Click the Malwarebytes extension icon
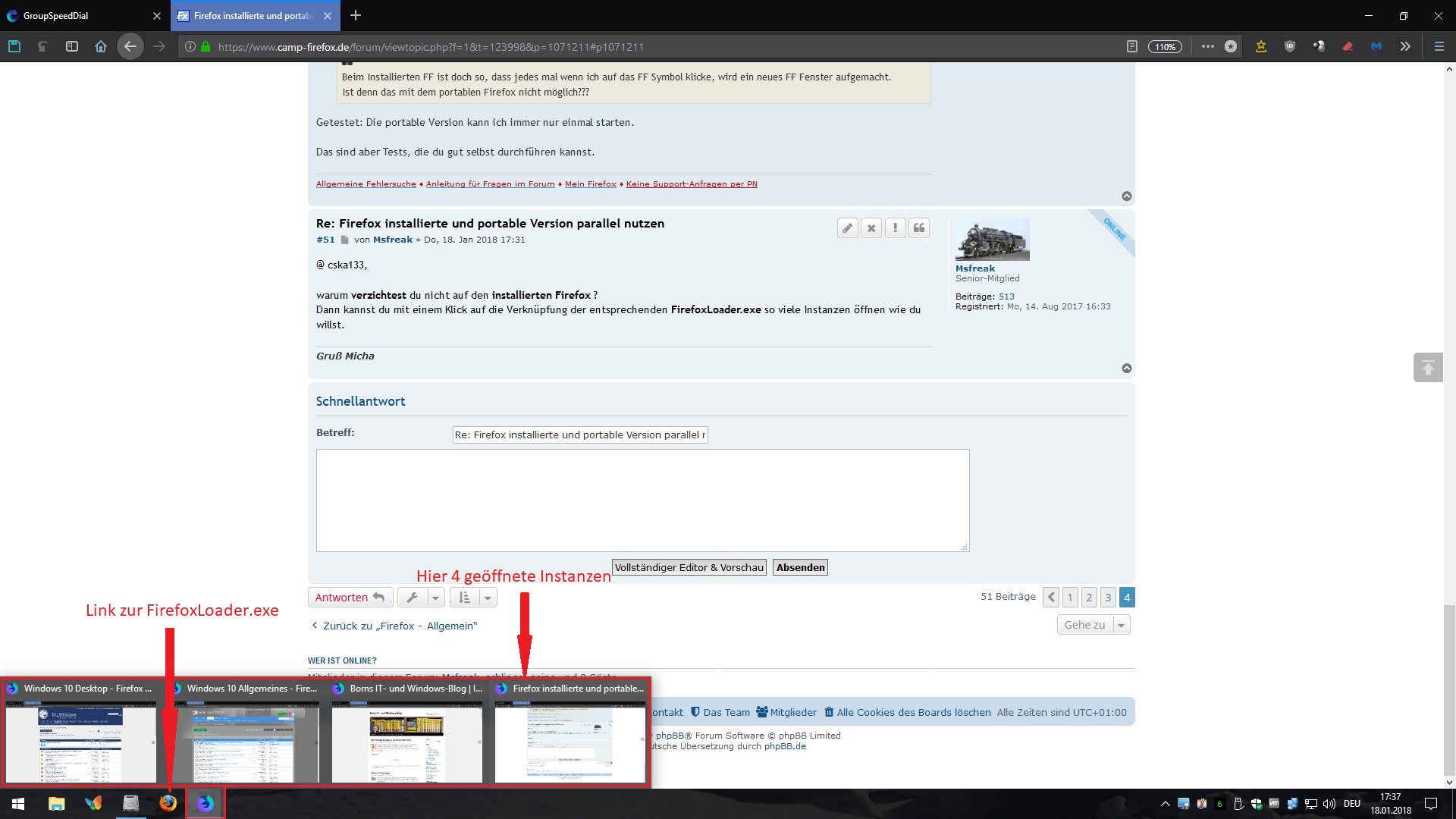The image size is (1456, 819). click(1376, 46)
